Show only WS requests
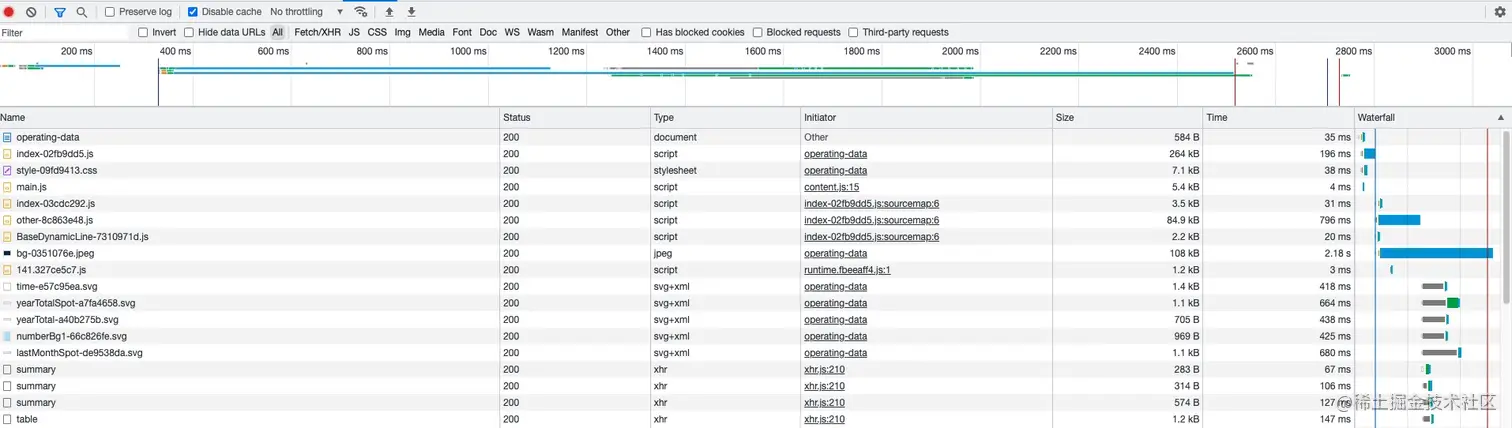1512x428 pixels. (x=512, y=32)
